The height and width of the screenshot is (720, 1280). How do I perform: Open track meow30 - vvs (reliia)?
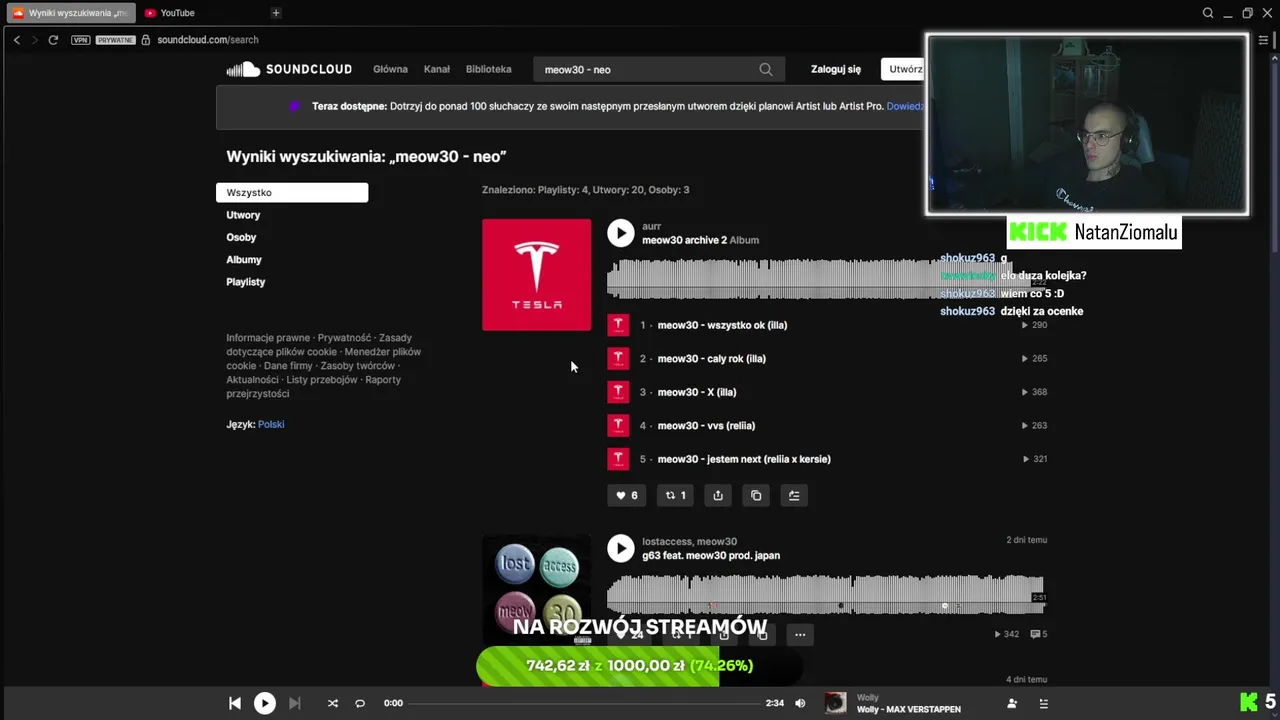click(x=706, y=425)
